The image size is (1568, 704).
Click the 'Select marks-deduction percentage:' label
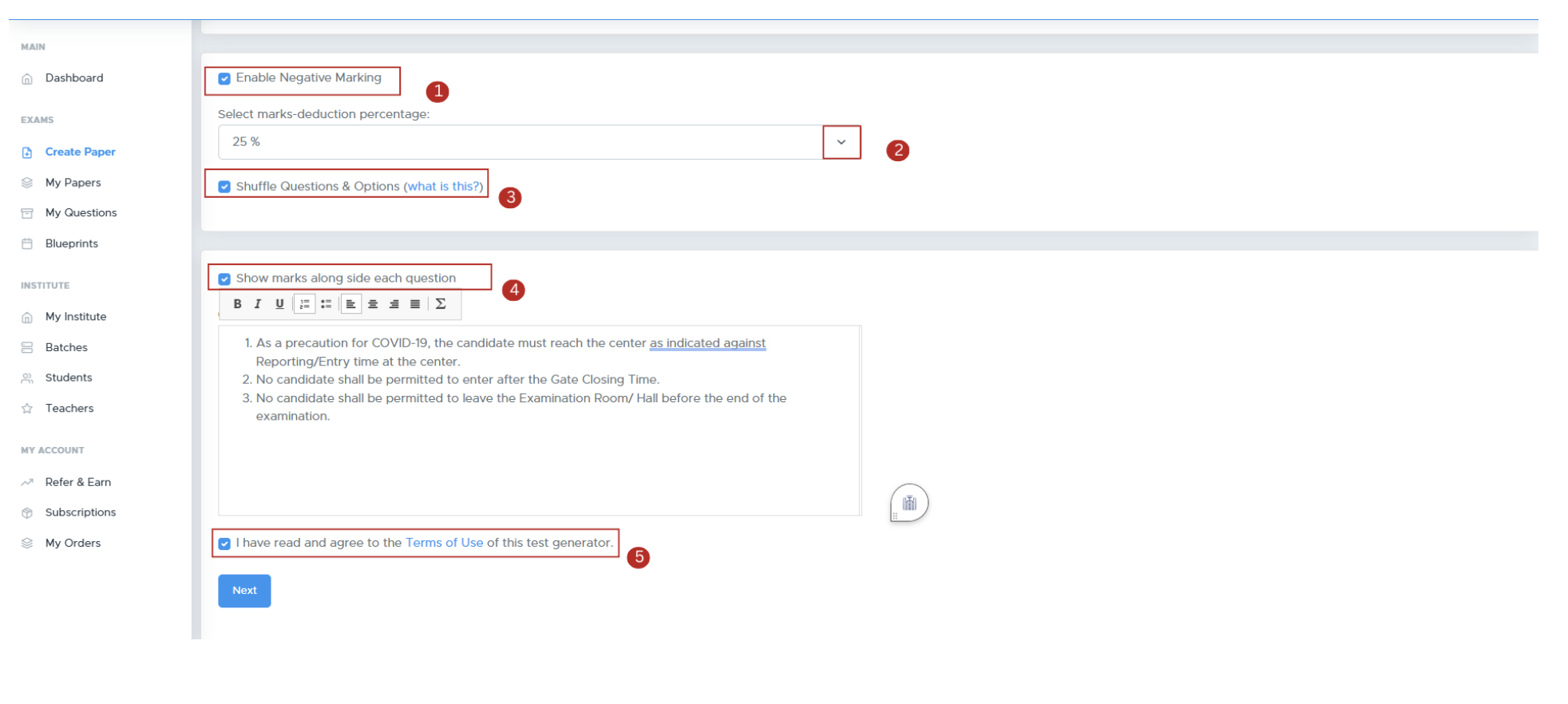(323, 114)
